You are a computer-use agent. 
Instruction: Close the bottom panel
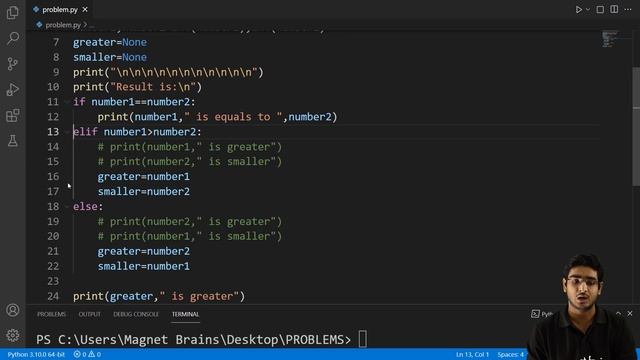click(630, 313)
